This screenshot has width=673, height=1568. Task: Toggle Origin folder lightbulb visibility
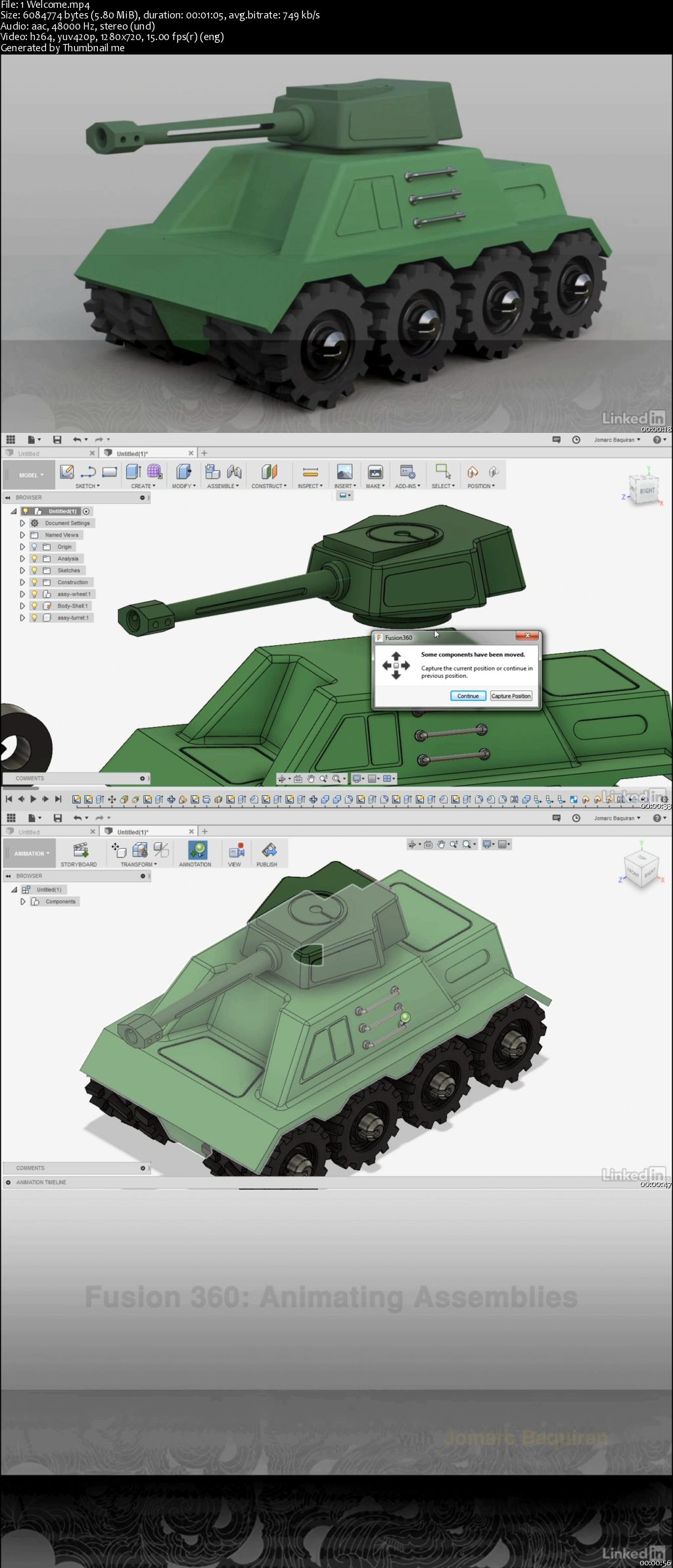point(34,547)
